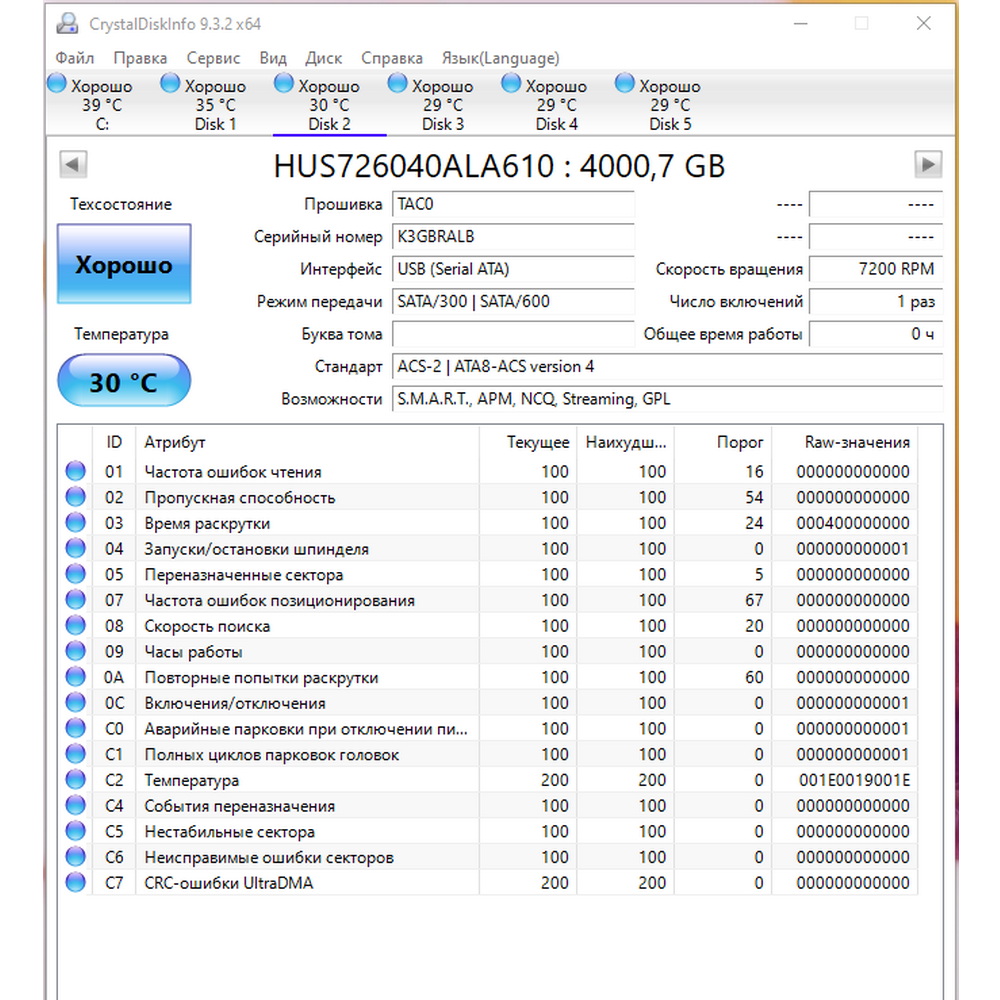Select the 'Время раскрутки' attribute text

(207, 524)
